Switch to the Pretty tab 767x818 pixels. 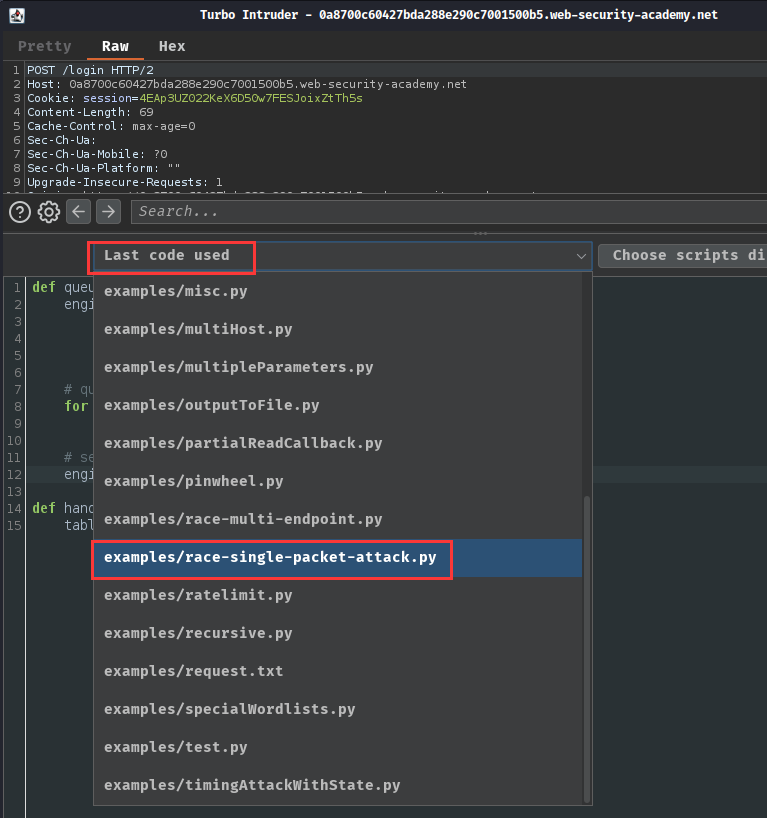(x=44, y=46)
